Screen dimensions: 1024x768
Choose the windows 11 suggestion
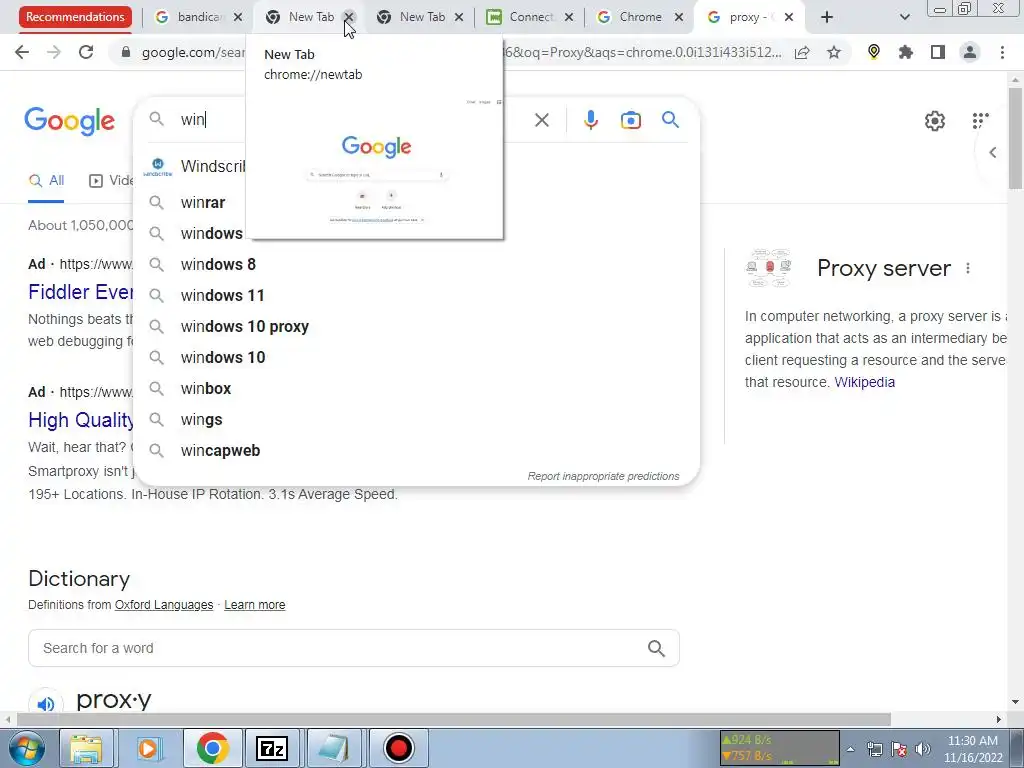(416, 295)
